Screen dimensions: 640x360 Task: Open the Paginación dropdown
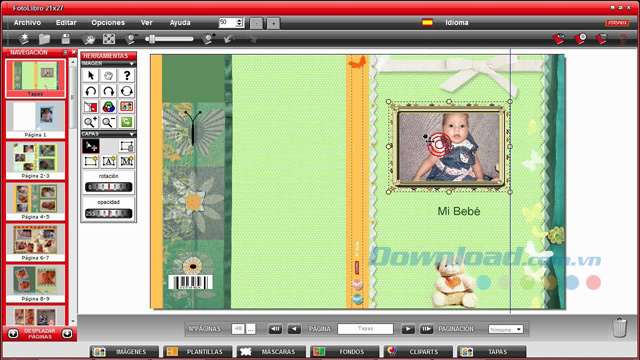pyautogui.click(x=506, y=329)
